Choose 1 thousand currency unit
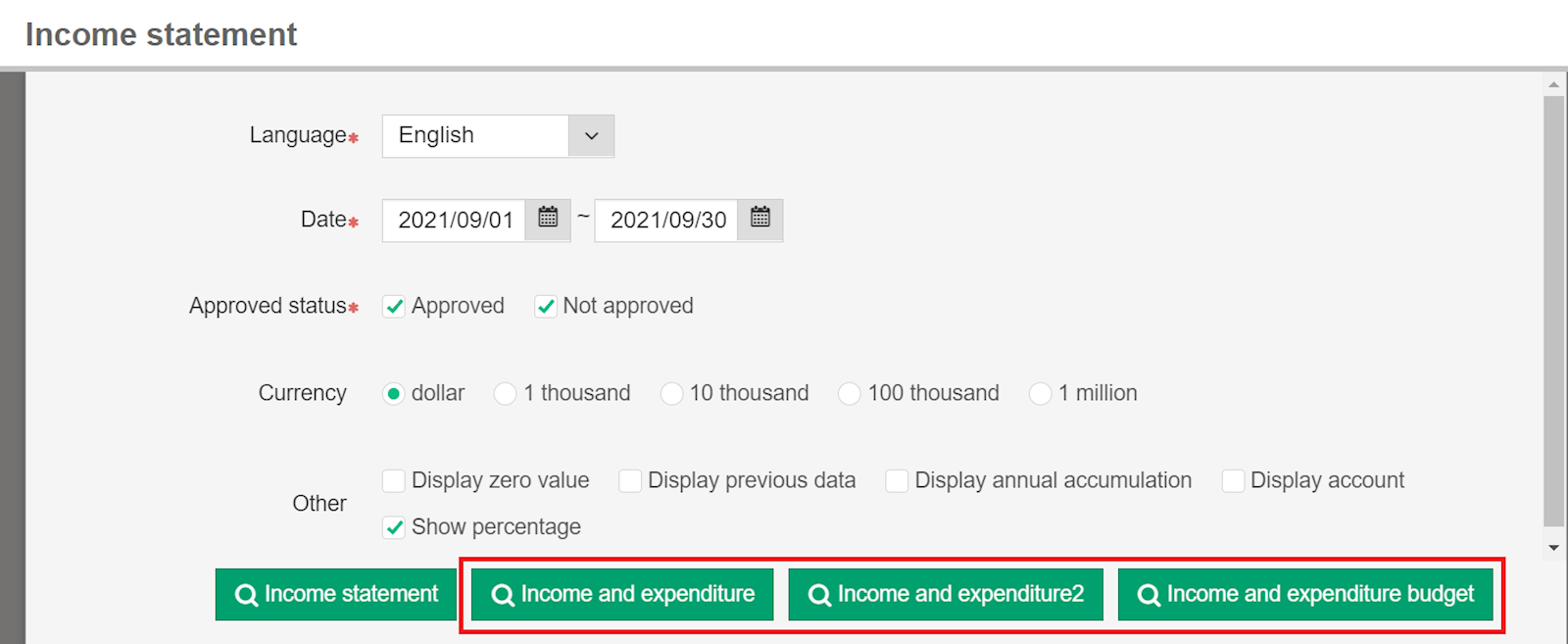 [x=506, y=394]
